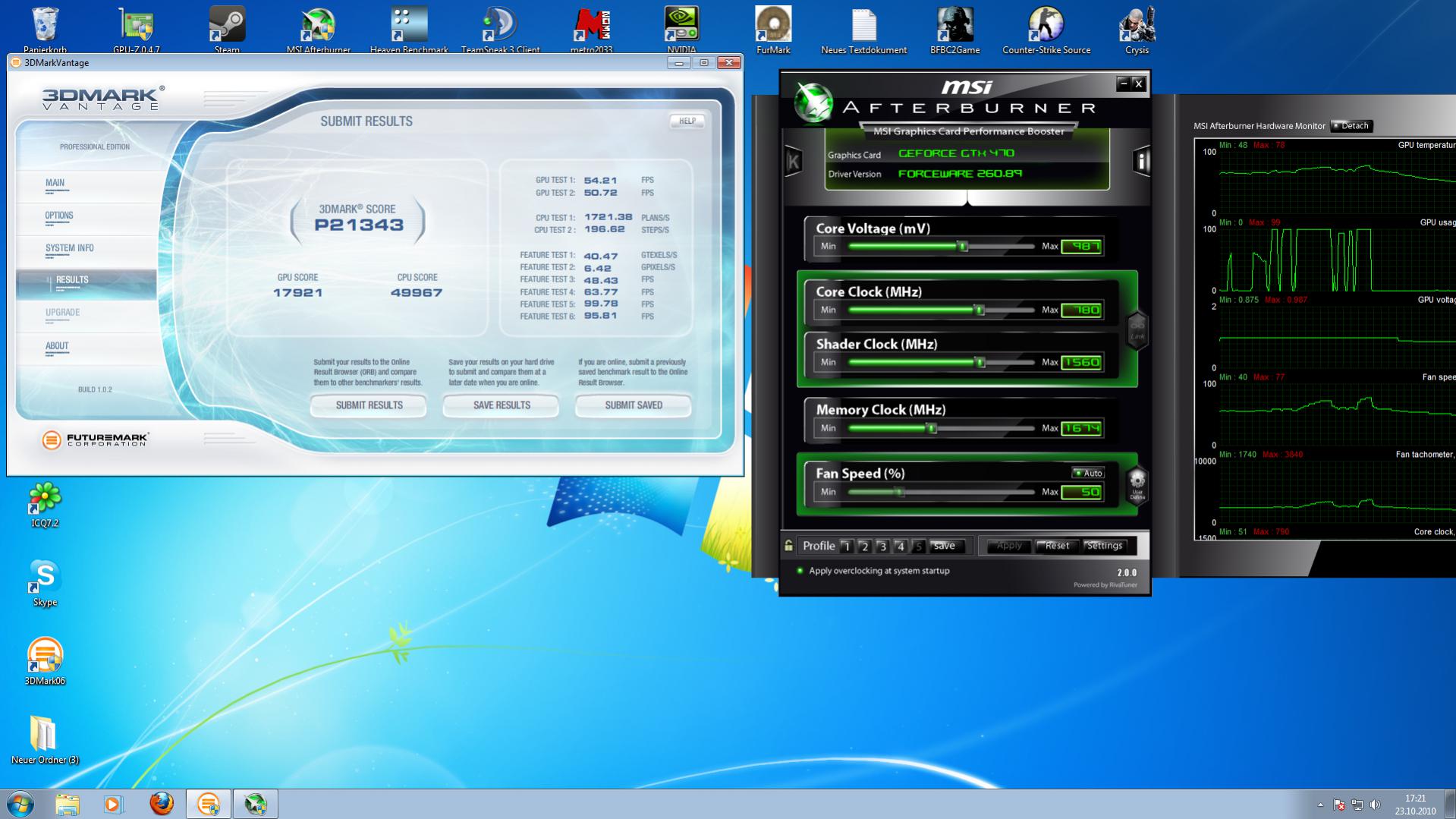This screenshot has height=819, width=1456.
Task: Open the NVIDIA desktop shortcut
Action: pos(681,29)
